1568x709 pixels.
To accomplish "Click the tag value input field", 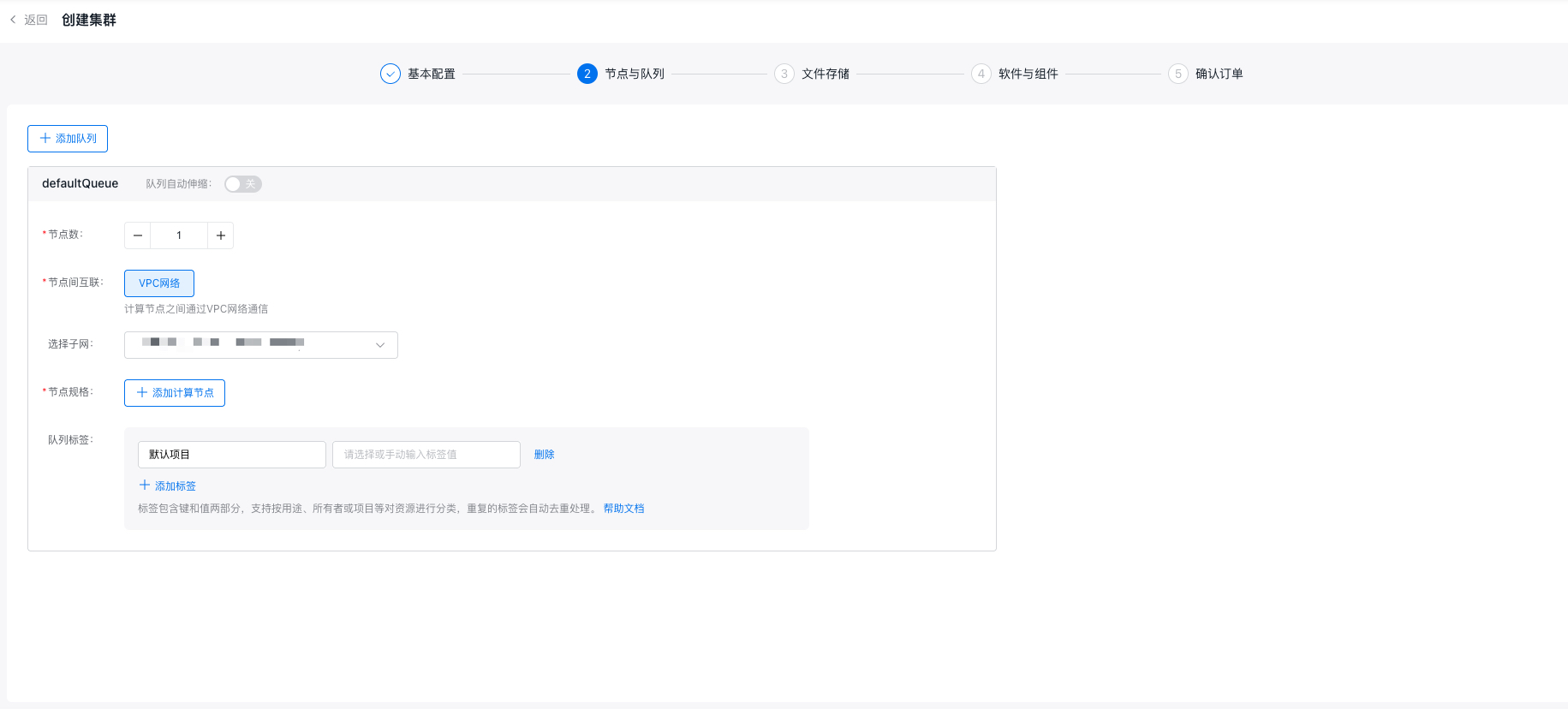I will coord(426,455).
